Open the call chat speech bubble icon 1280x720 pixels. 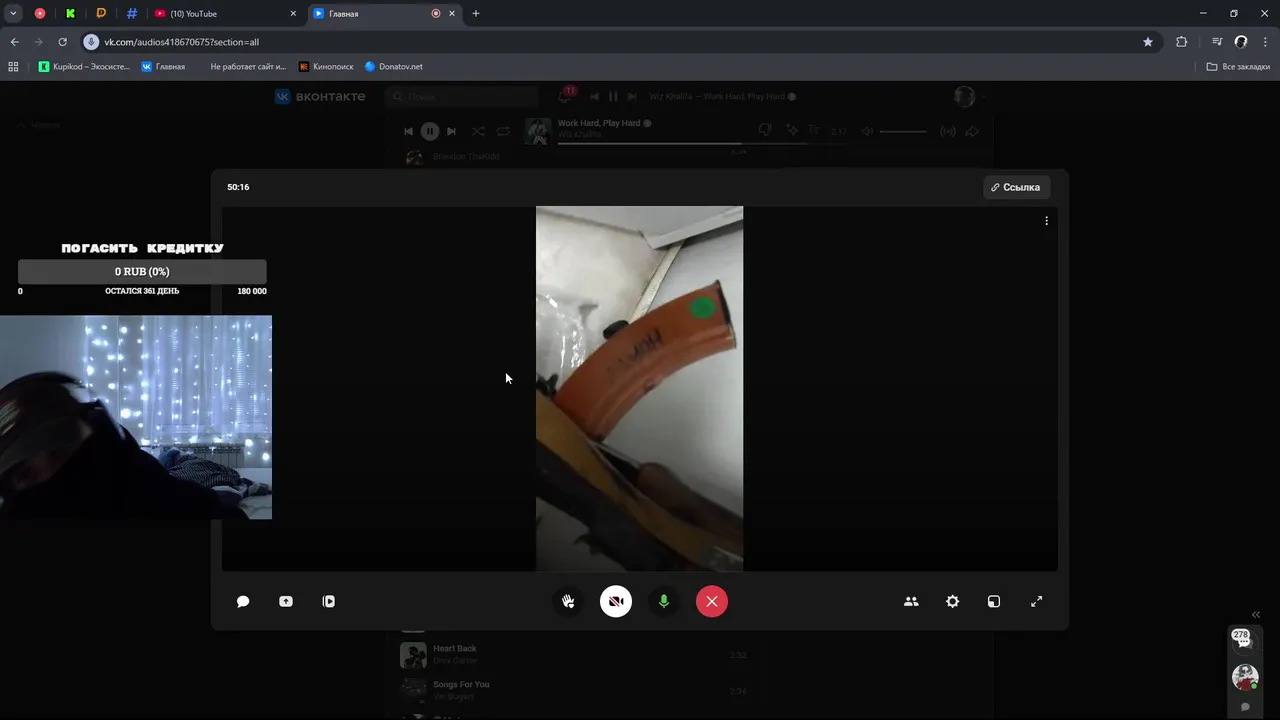[x=243, y=601]
